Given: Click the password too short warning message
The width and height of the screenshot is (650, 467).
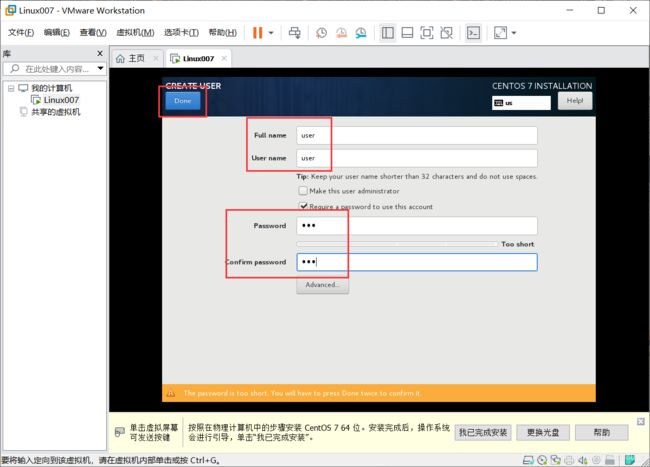Looking at the screenshot, I should 302,393.
